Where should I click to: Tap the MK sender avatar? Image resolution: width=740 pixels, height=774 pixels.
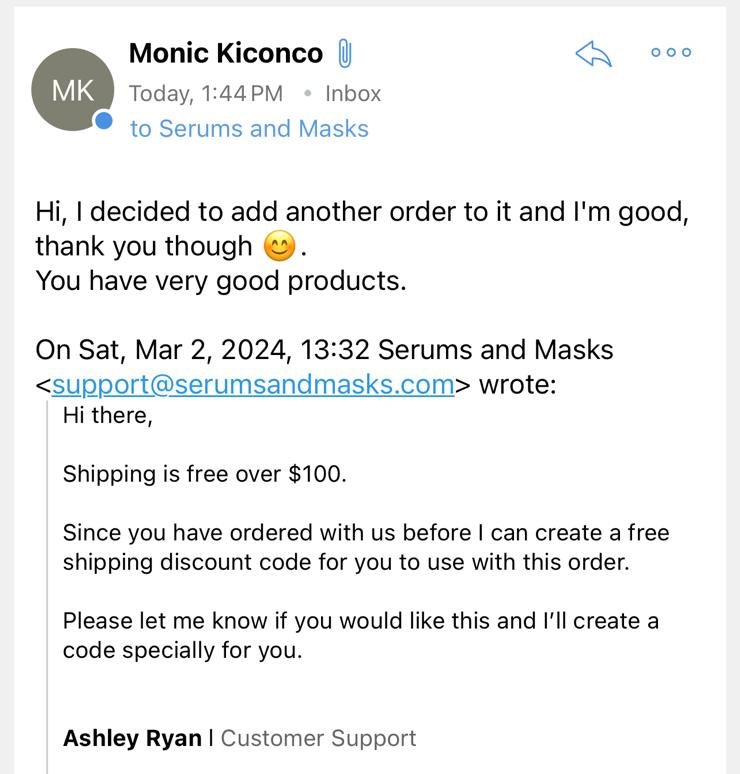coord(73,89)
